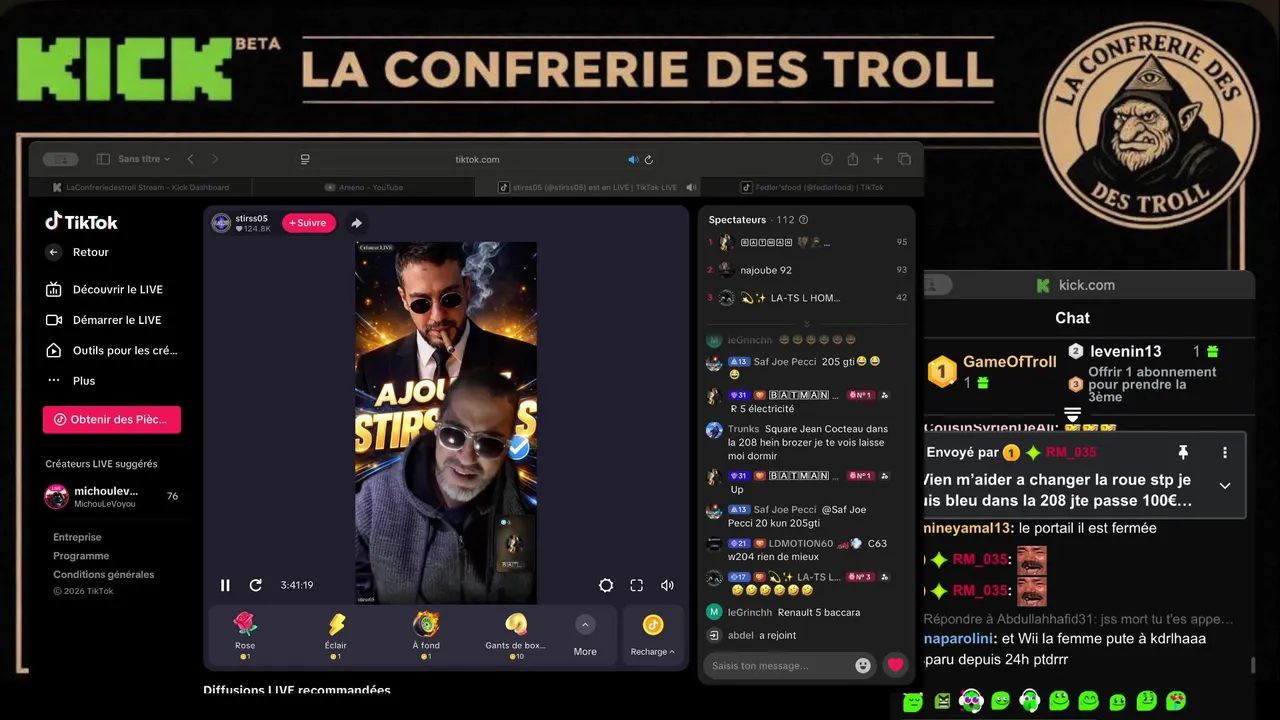Click the TikTok logo
This screenshot has width=1280, height=720.
(82, 222)
